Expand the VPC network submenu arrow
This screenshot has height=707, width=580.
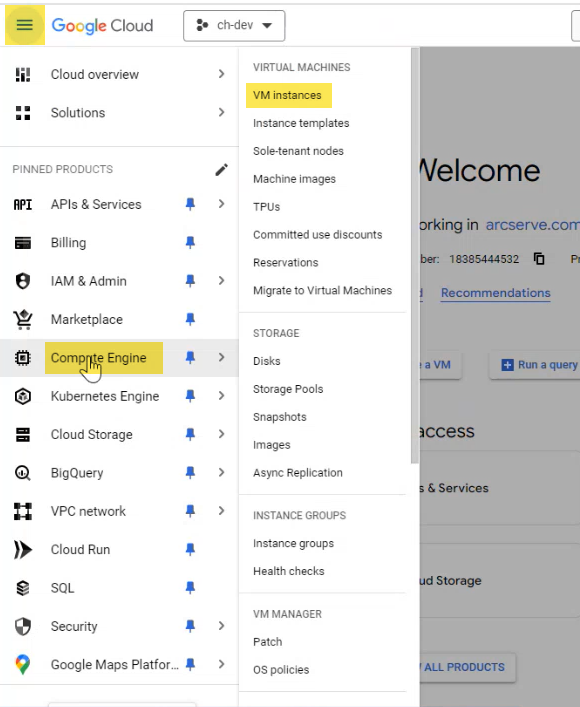221,511
